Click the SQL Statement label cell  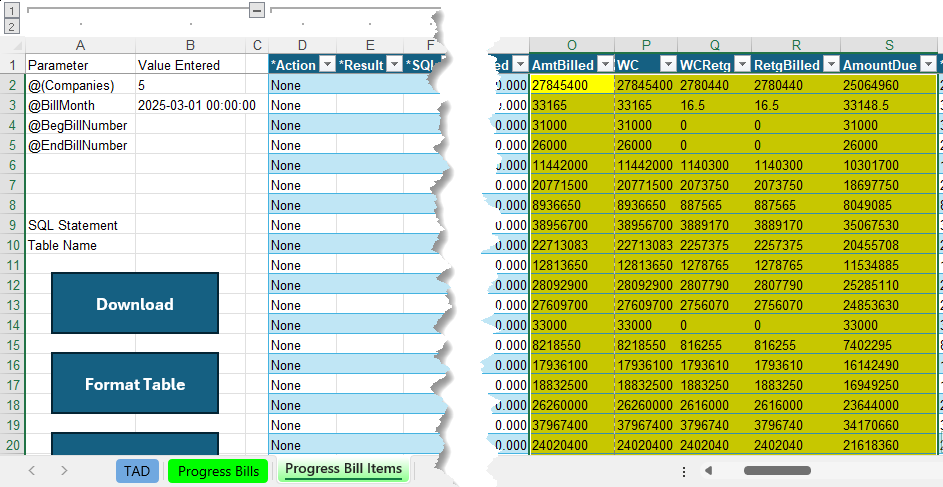point(80,225)
